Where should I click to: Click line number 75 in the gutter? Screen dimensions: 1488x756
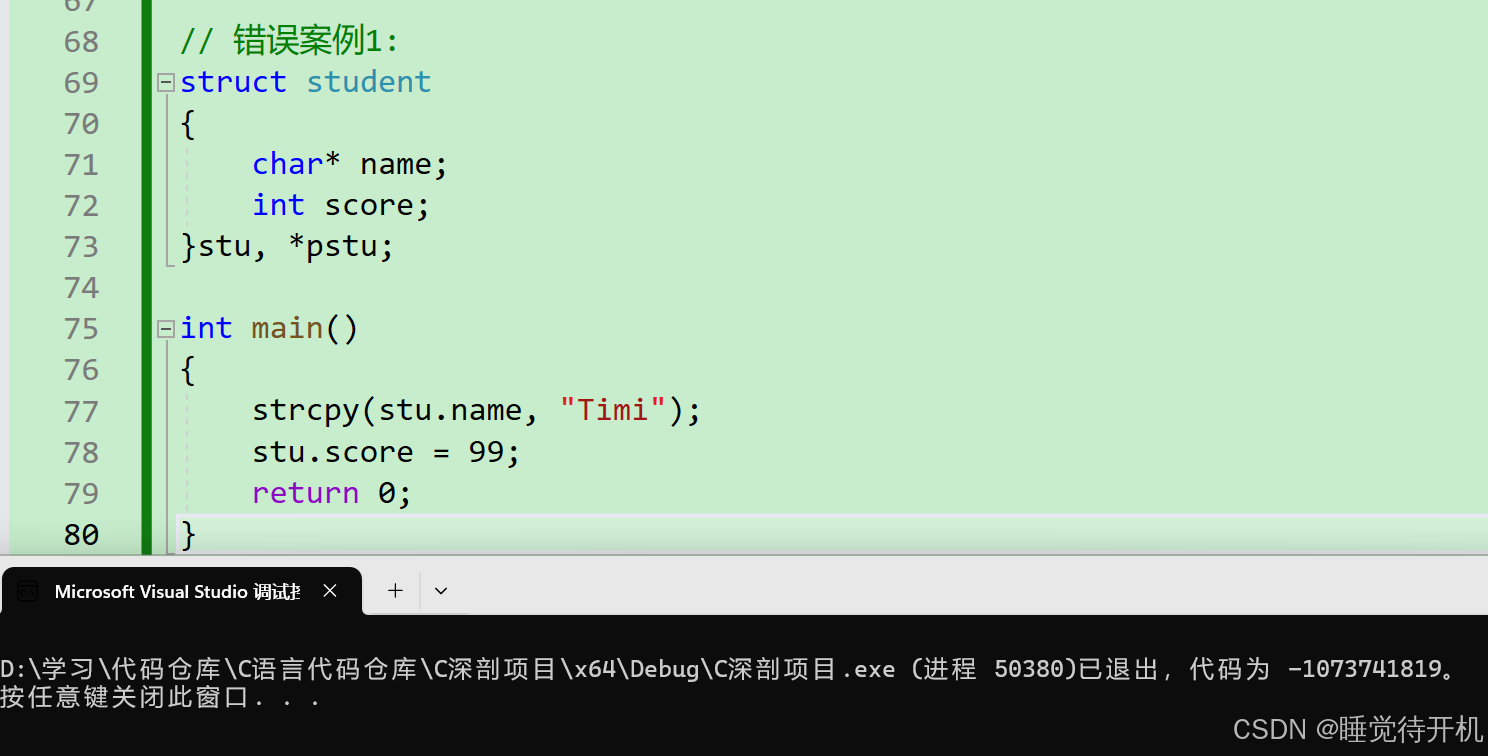coord(81,329)
